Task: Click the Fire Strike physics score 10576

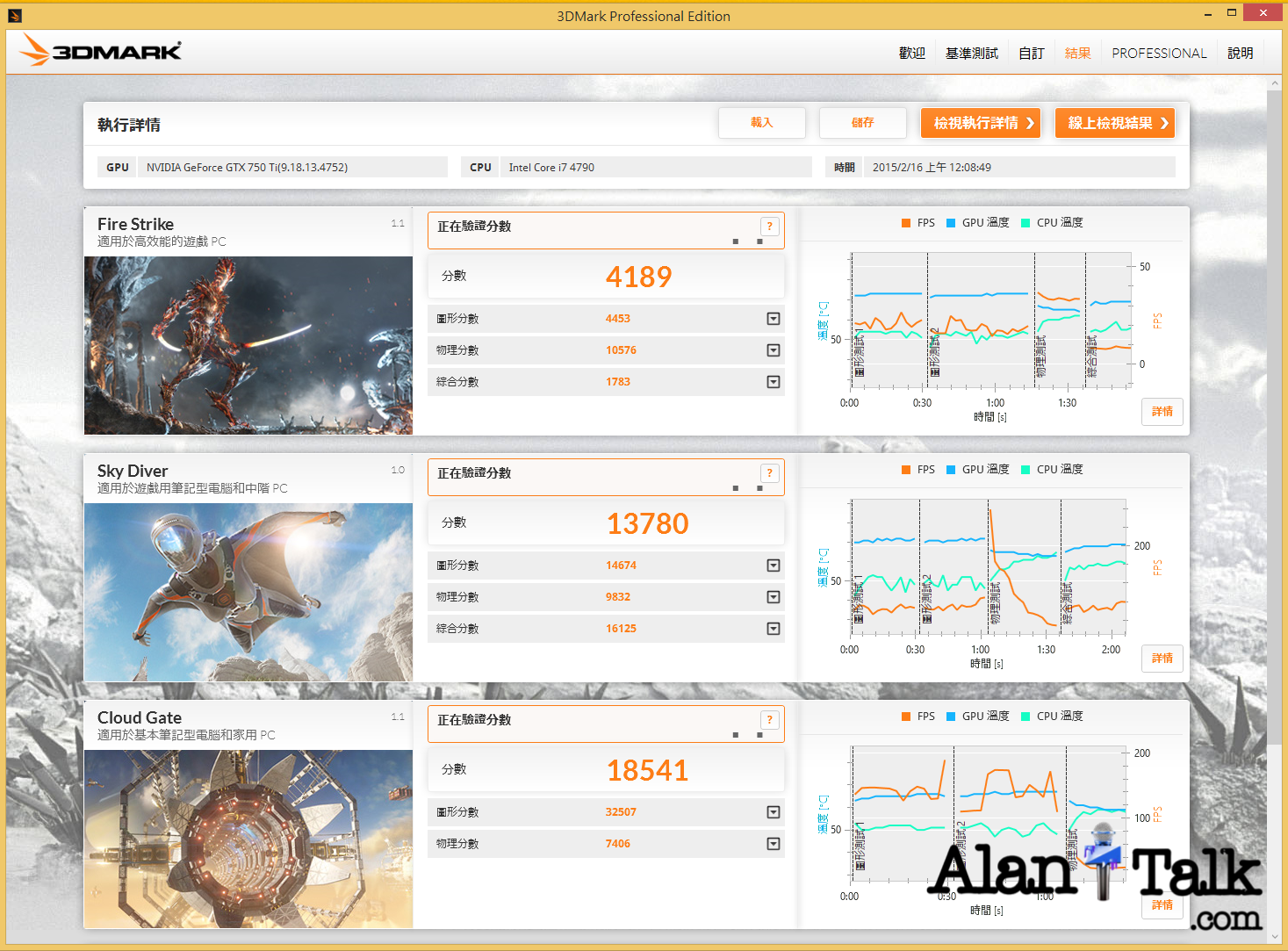Action: coord(621,350)
